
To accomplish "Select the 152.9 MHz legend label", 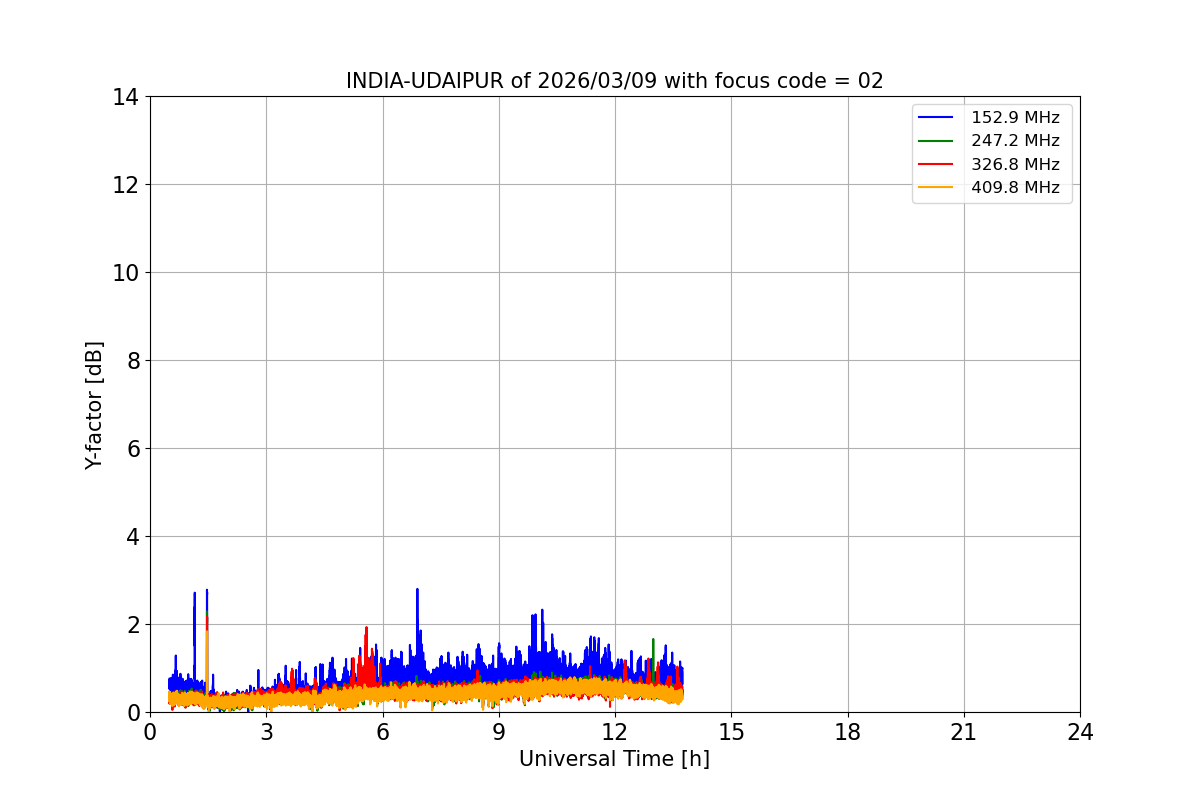I will point(1015,117).
